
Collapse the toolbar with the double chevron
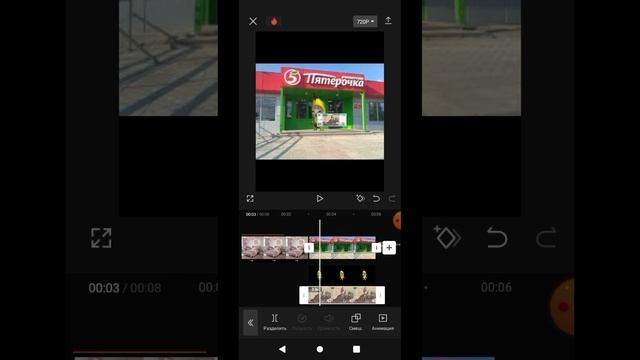[x=250, y=322]
